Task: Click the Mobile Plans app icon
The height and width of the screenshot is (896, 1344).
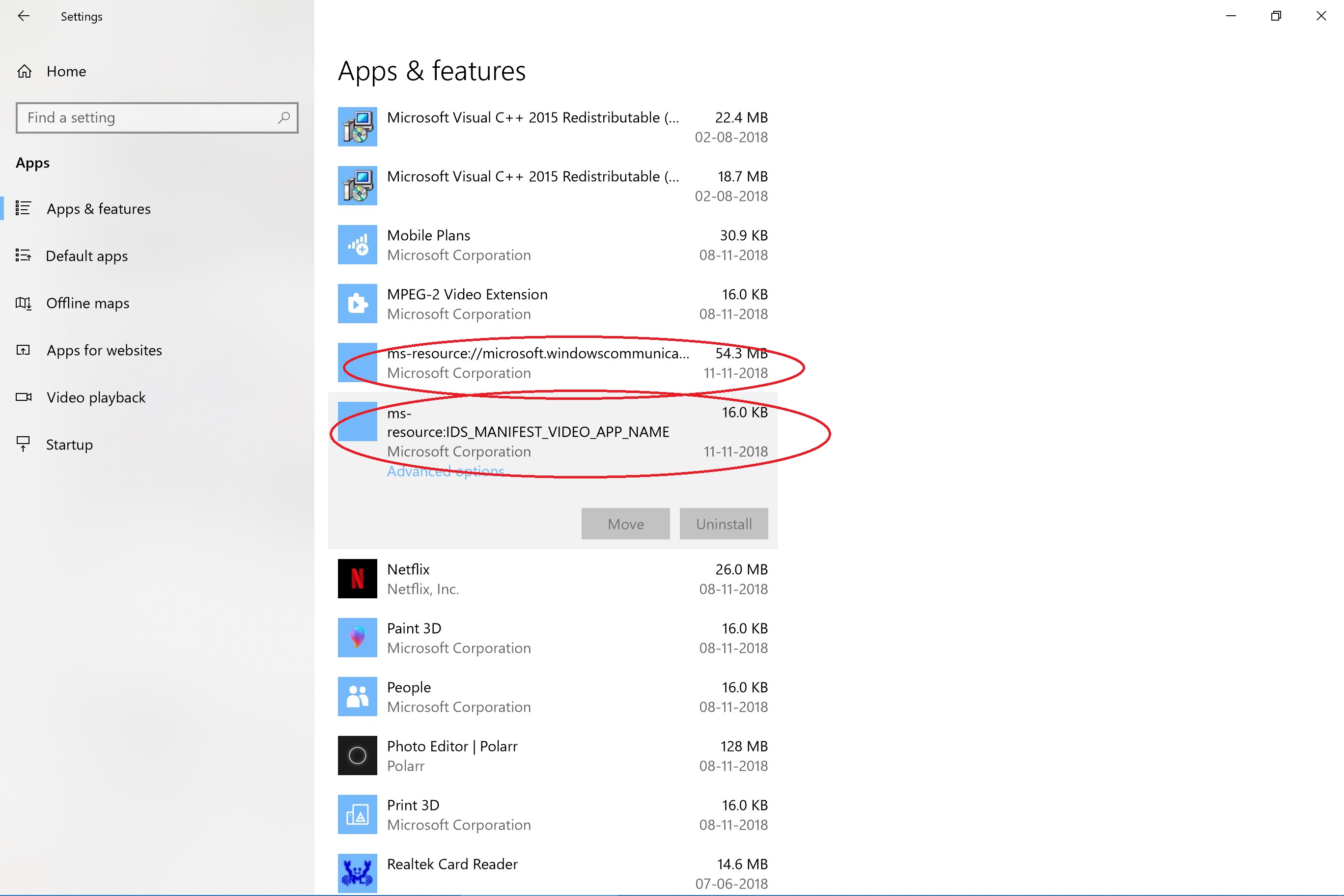Action: tap(357, 245)
